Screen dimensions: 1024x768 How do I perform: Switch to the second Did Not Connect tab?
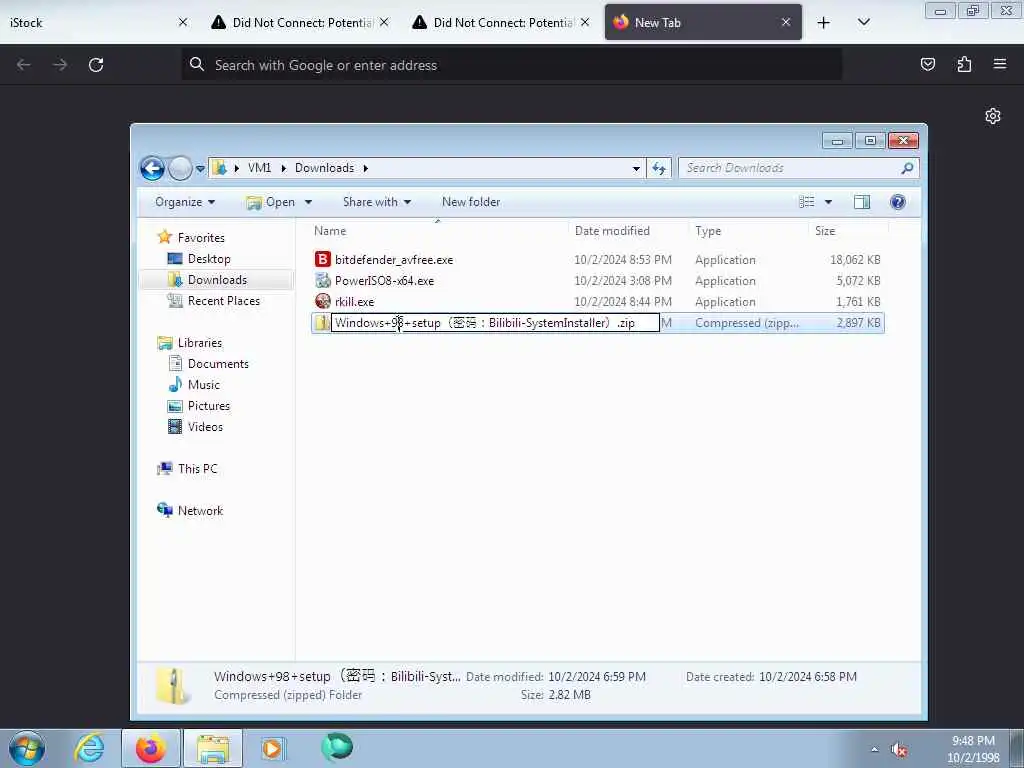tap(500, 22)
